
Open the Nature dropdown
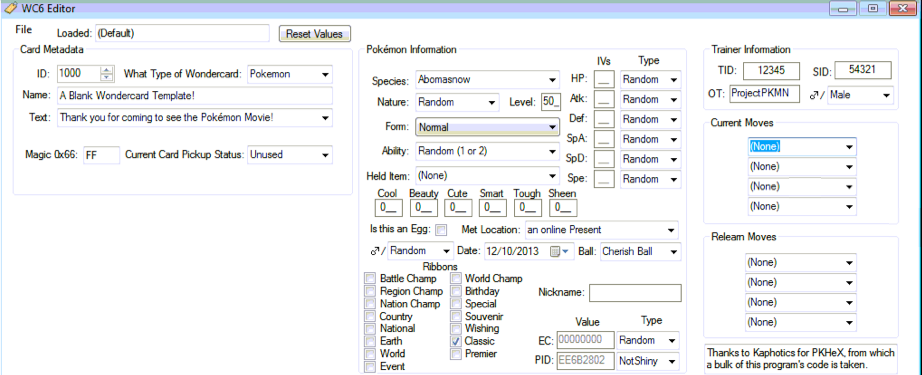click(x=457, y=102)
